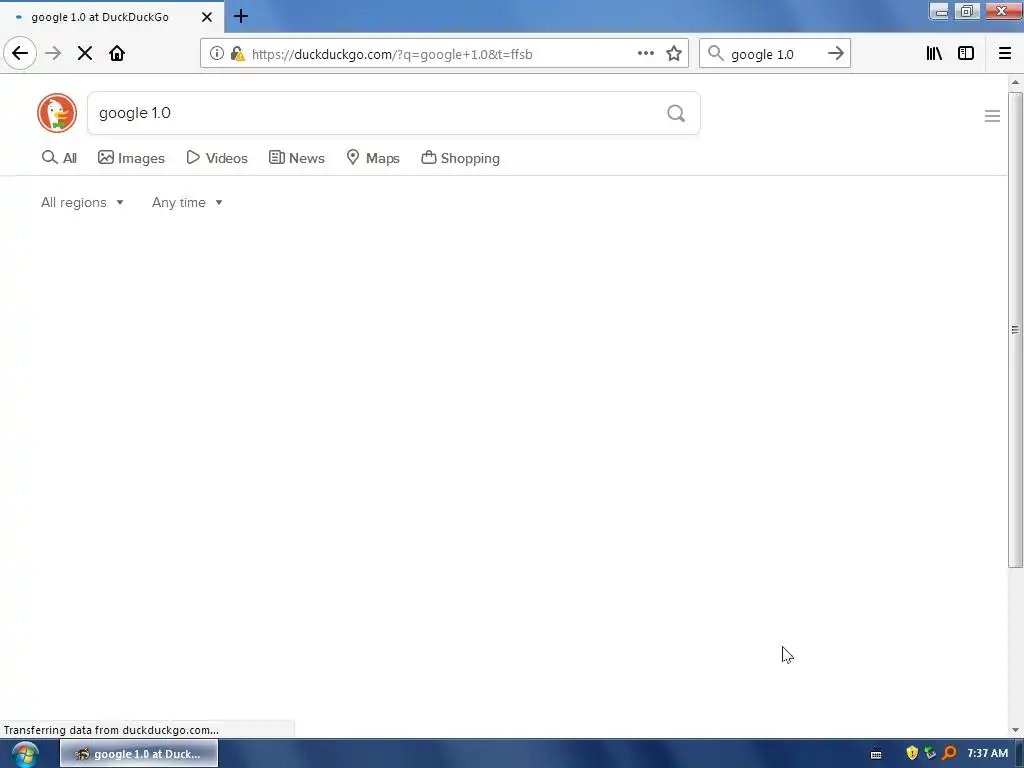This screenshot has height=768, width=1024.
Task: Switch to the News results tab
Action: tap(296, 158)
